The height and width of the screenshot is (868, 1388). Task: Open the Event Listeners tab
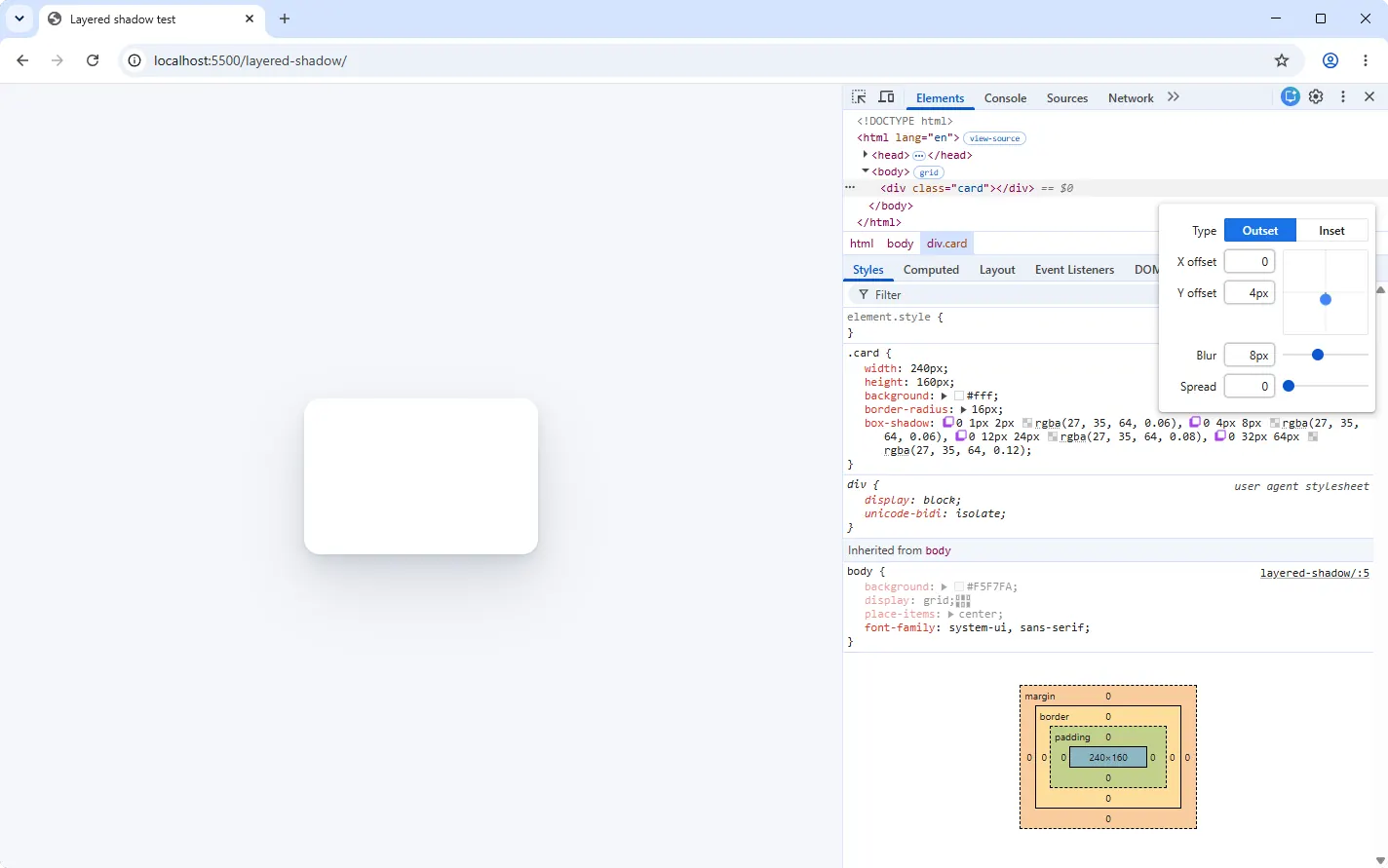click(x=1074, y=270)
